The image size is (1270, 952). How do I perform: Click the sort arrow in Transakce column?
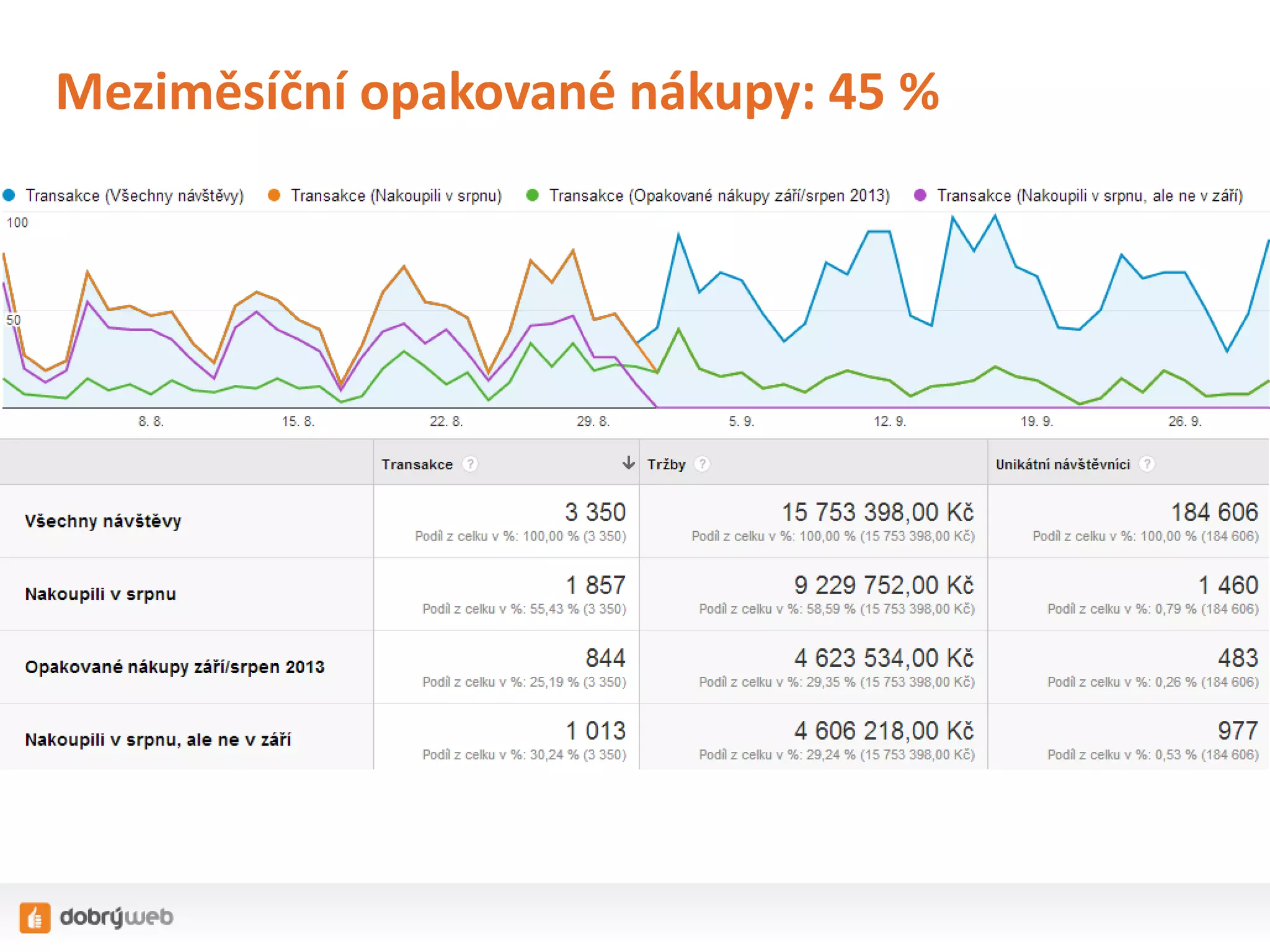(628, 463)
